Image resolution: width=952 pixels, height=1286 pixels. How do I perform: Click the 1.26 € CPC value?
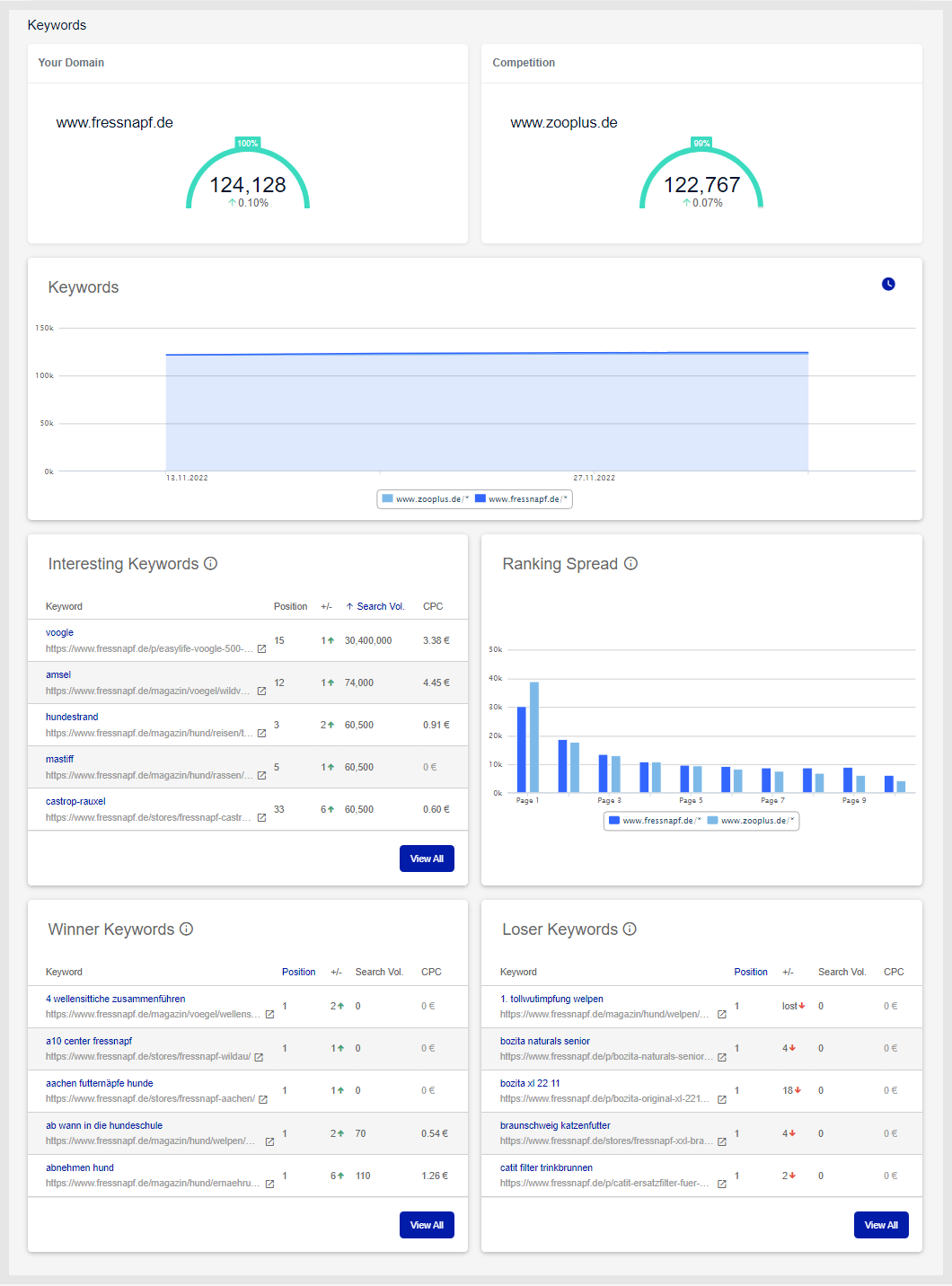[435, 1176]
